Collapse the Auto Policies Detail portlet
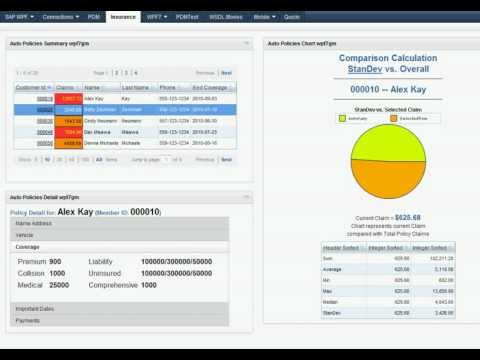 pyautogui.click(x=247, y=197)
